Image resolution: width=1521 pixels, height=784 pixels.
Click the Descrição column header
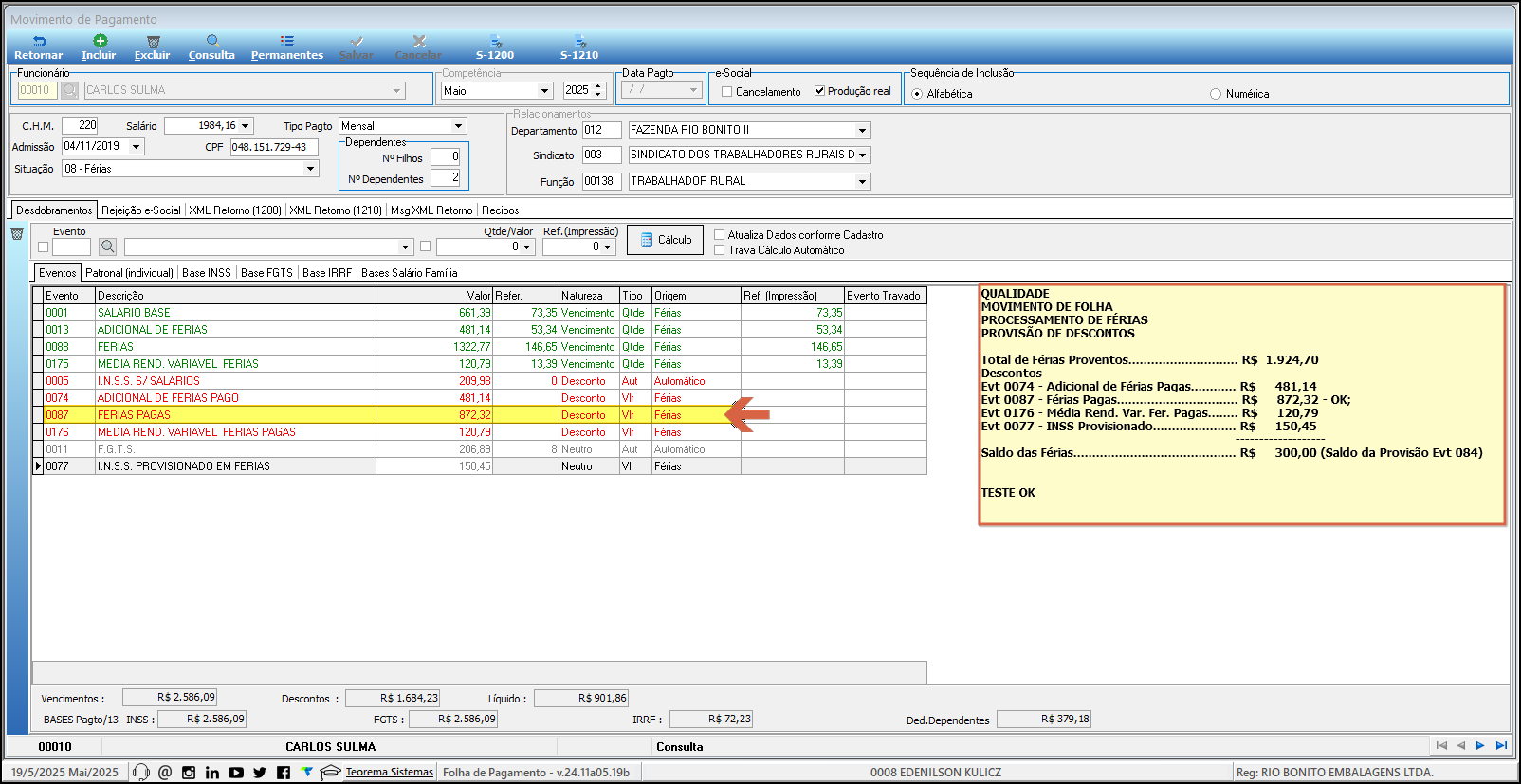pyautogui.click(x=235, y=296)
